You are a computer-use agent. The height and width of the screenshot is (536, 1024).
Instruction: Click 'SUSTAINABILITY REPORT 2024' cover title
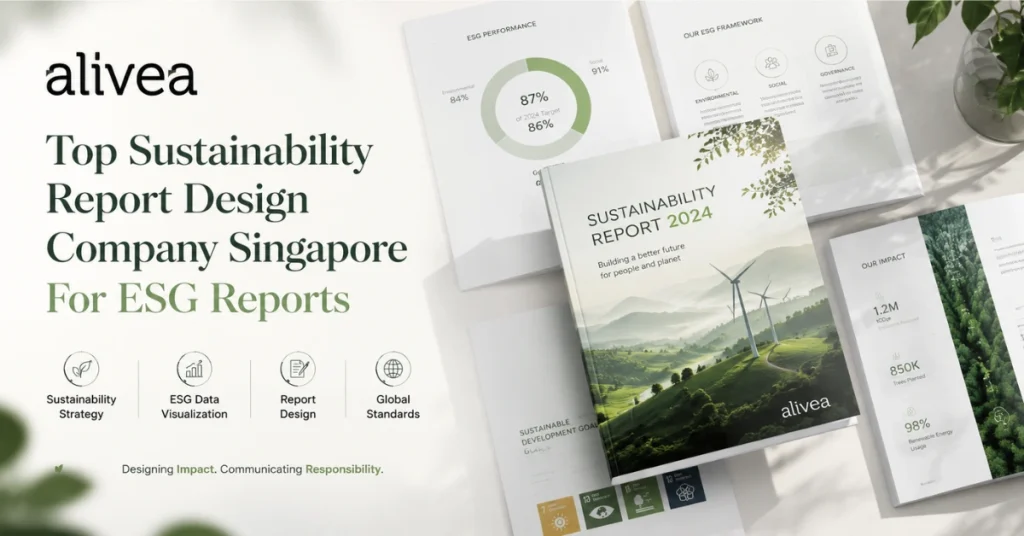[652, 215]
